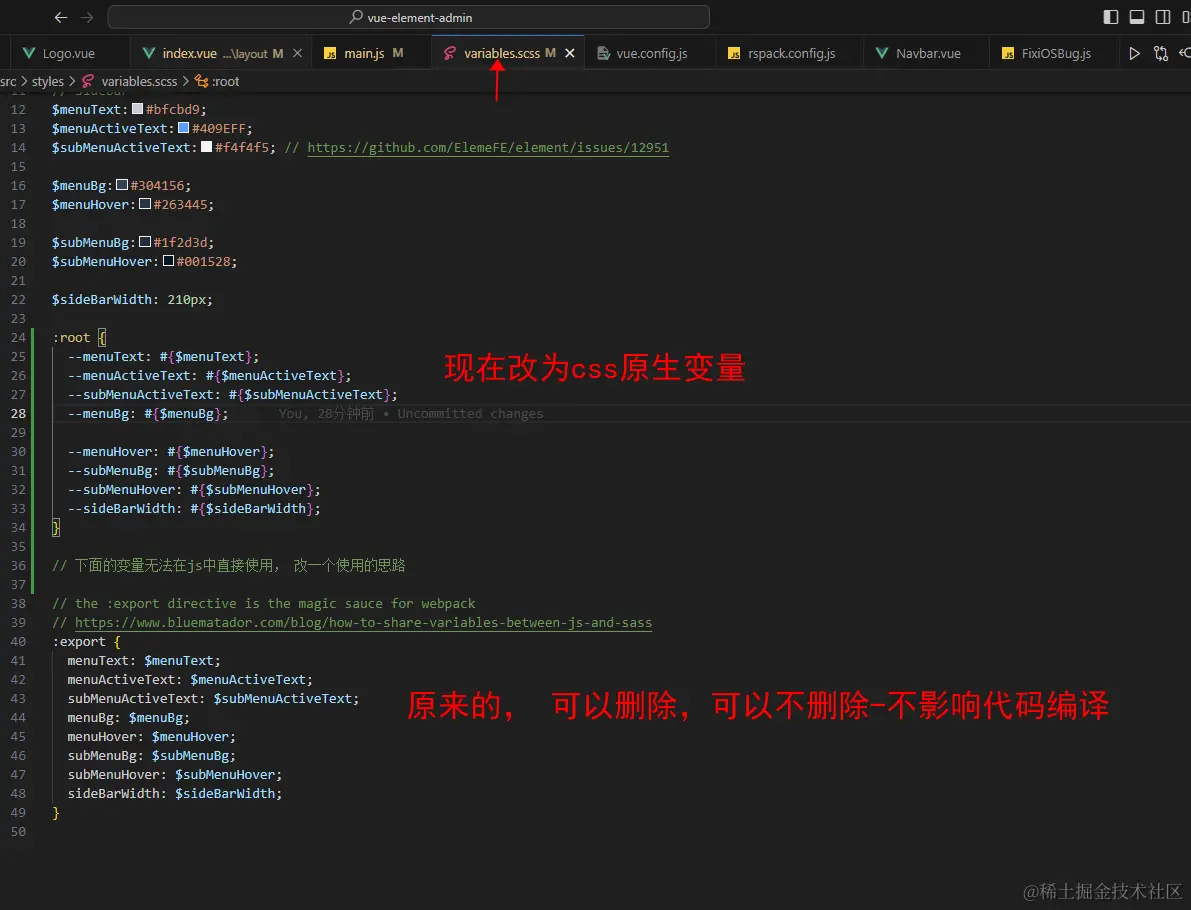Screen dimensions: 1191x910
Task: Click the export line subMenuActiveText: $subMenuActiveText
Action: pos(213,699)
